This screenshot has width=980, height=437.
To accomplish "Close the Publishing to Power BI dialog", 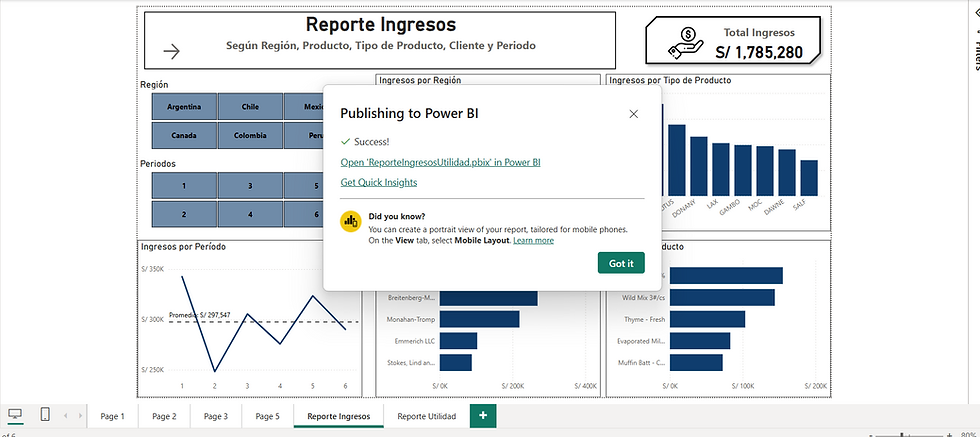I will coord(634,114).
